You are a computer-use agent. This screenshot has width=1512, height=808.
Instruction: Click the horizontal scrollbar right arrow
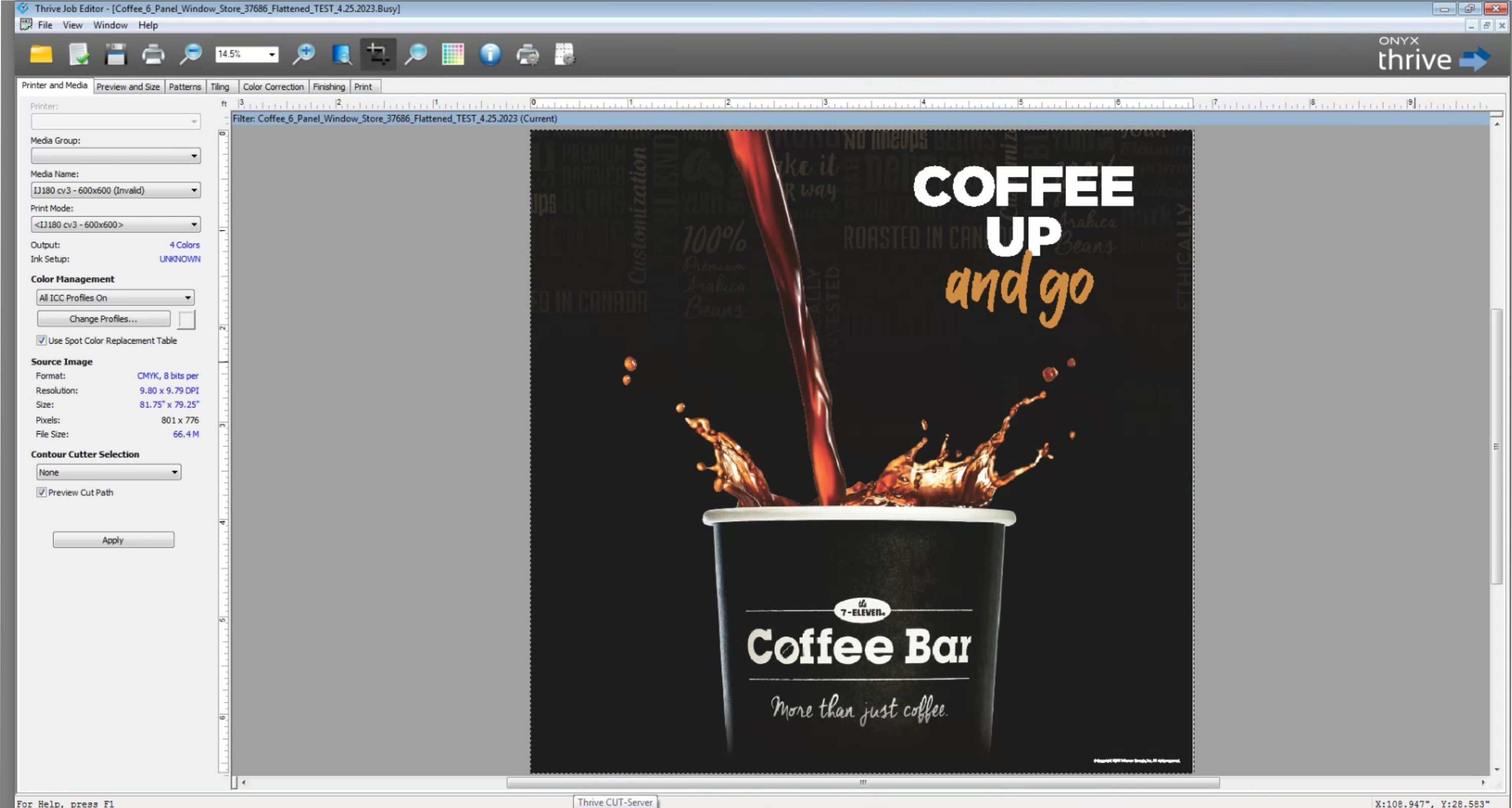pos(1483,783)
